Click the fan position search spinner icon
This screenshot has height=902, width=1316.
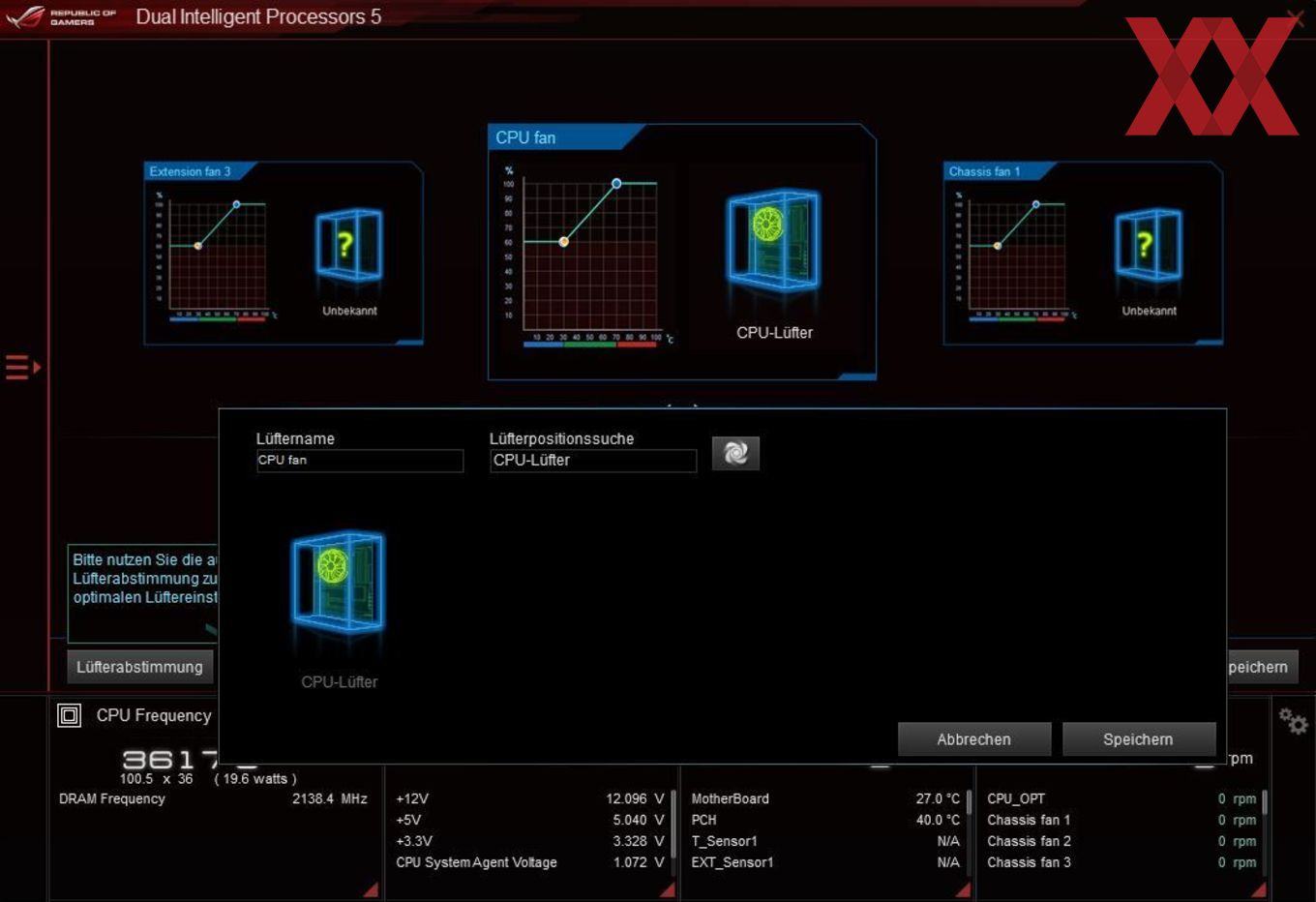[x=735, y=453]
